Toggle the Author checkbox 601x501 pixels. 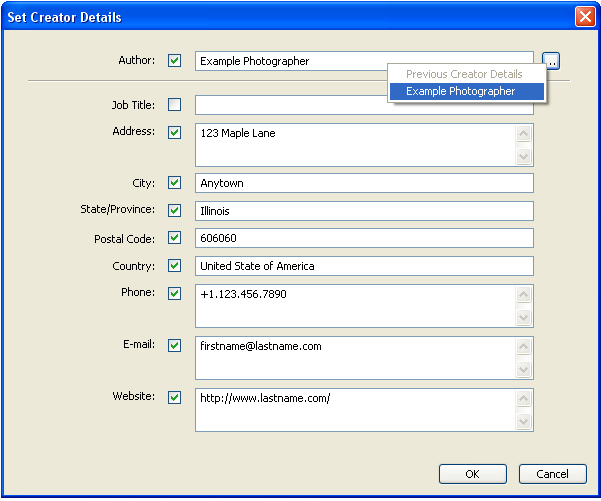(175, 61)
